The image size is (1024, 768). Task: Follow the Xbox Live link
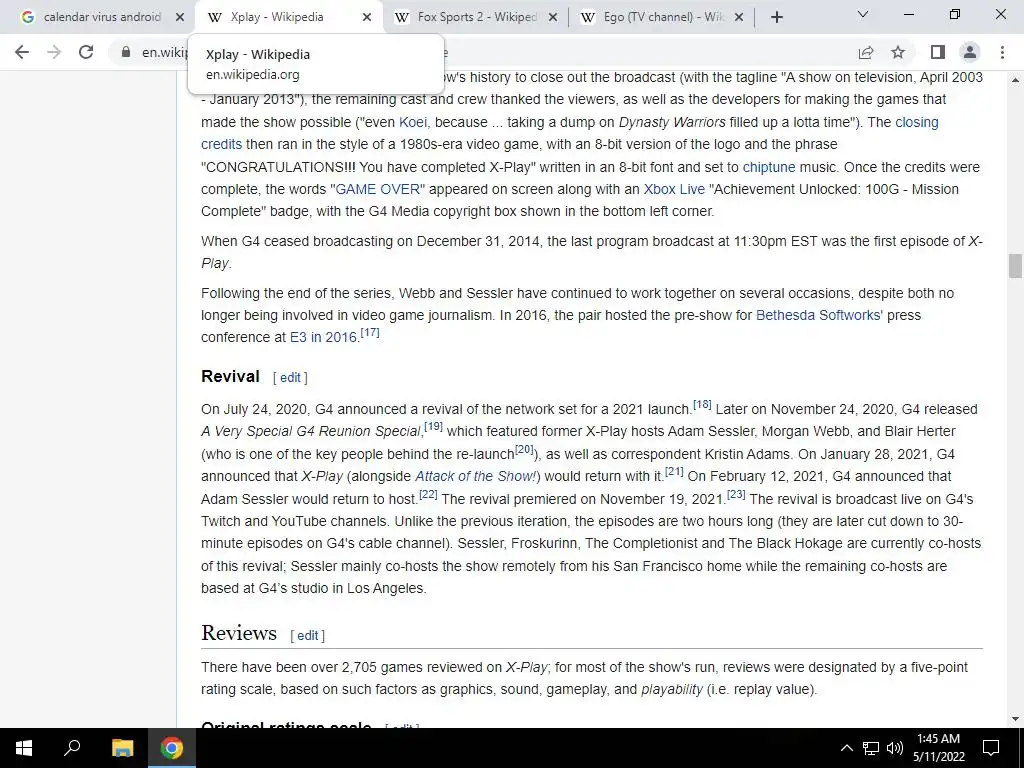[674, 189]
